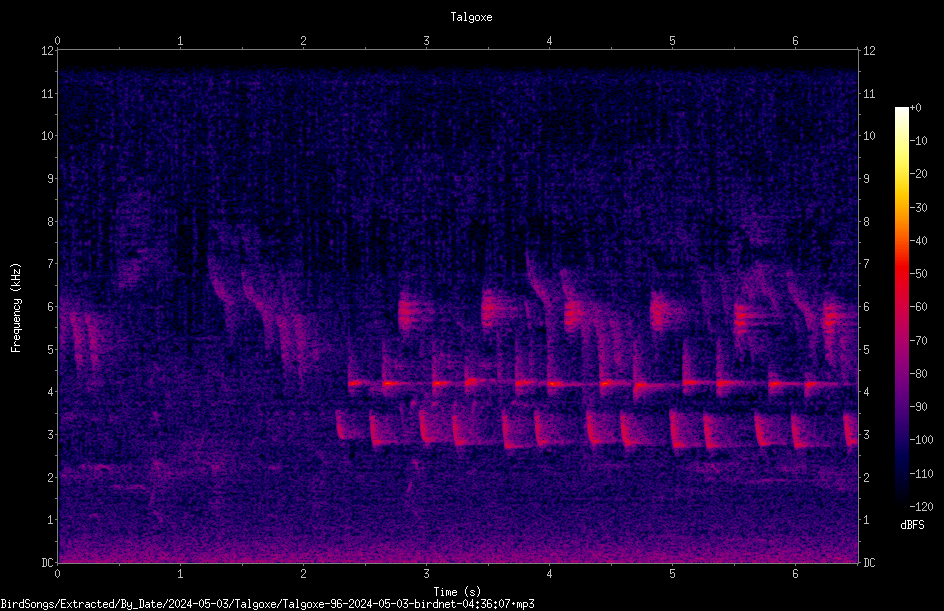Select the 6 kHz label on left frequency axis

point(51,306)
